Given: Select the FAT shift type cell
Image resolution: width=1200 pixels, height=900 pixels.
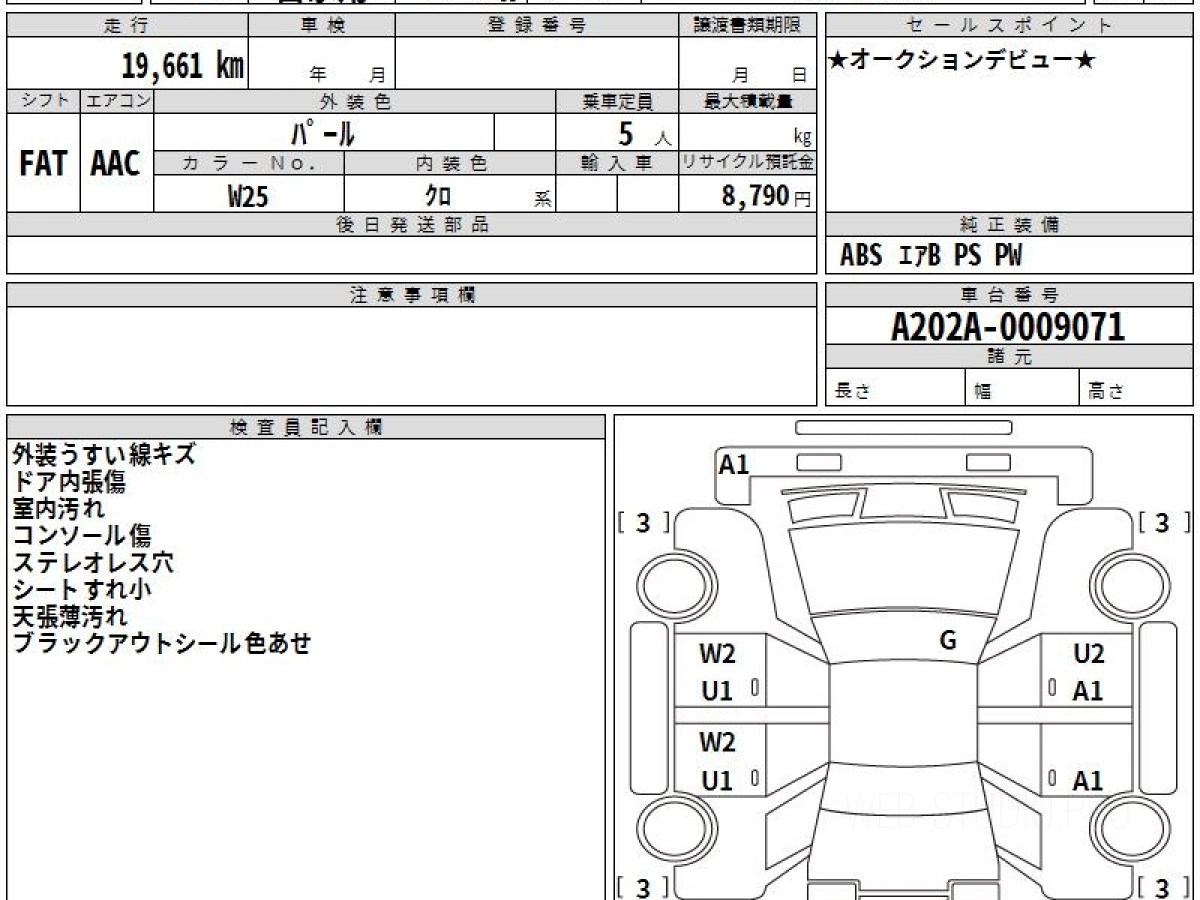Looking at the screenshot, I should click(x=43, y=164).
